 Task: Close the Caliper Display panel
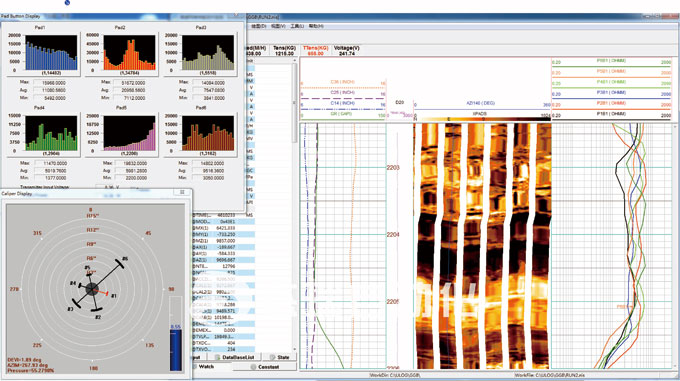182,192
